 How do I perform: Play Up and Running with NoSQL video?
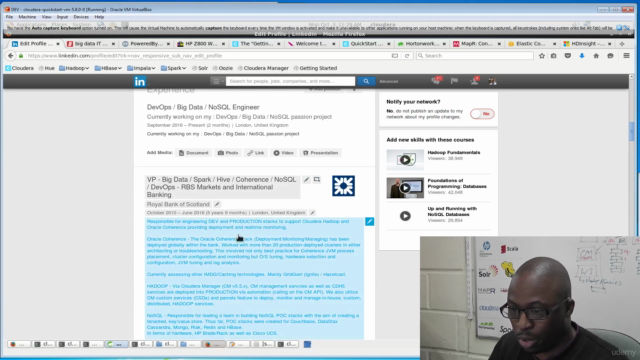405,216
